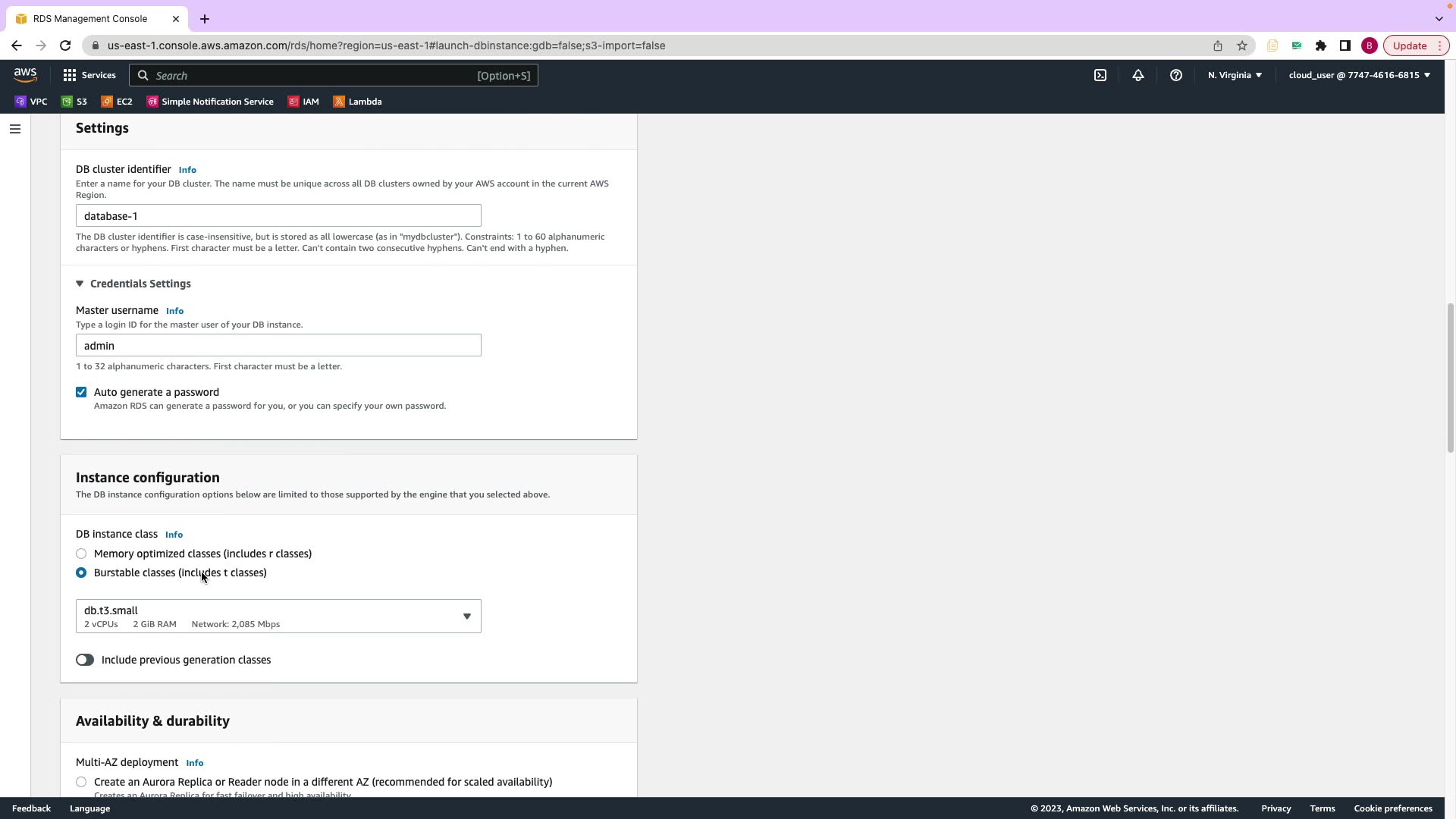
Task: Open the N. Virginia region dropdown
Action: [x=1235, y=75]
